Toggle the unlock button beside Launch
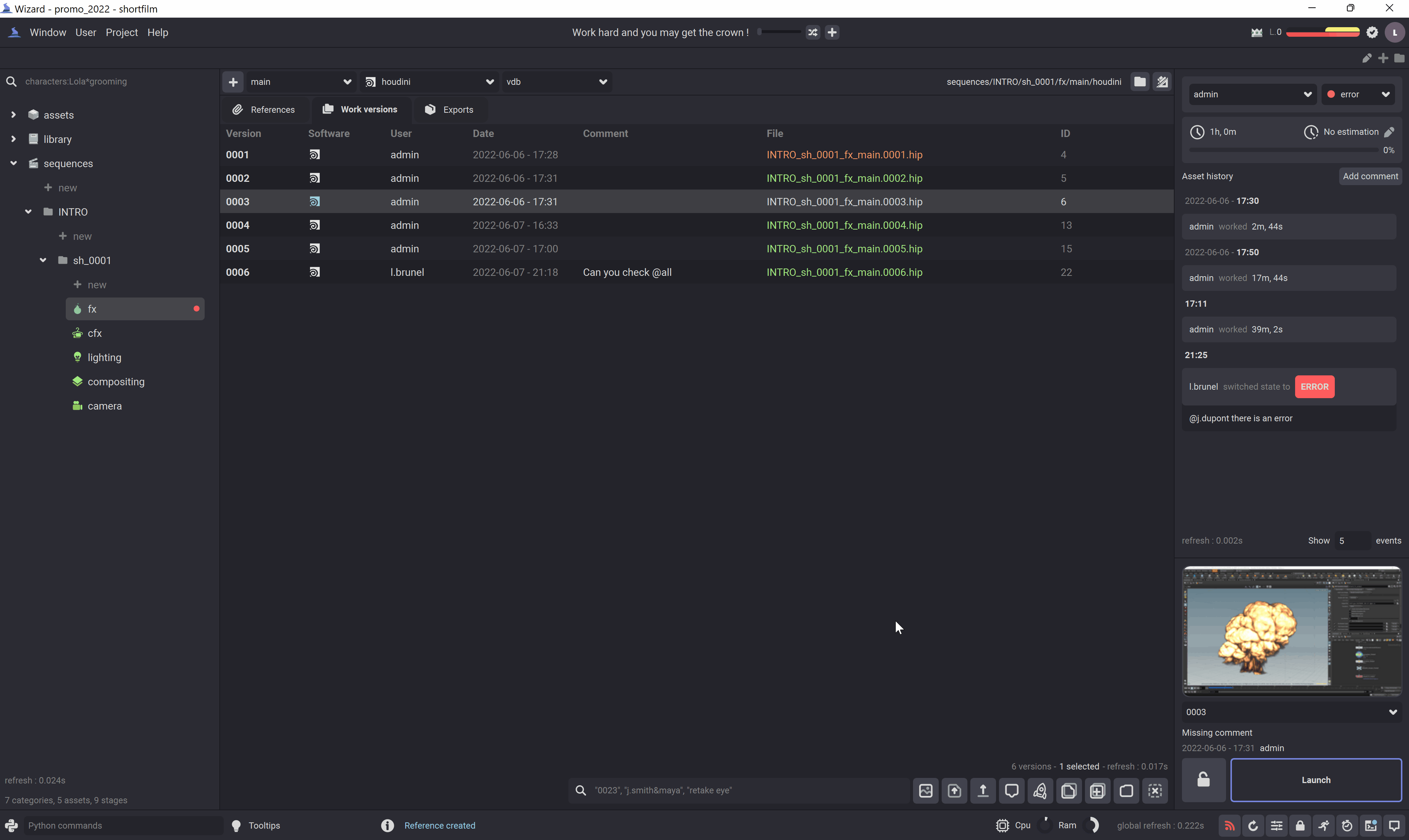Screen dimensions: 1409x840 [x=1204, y=780]
